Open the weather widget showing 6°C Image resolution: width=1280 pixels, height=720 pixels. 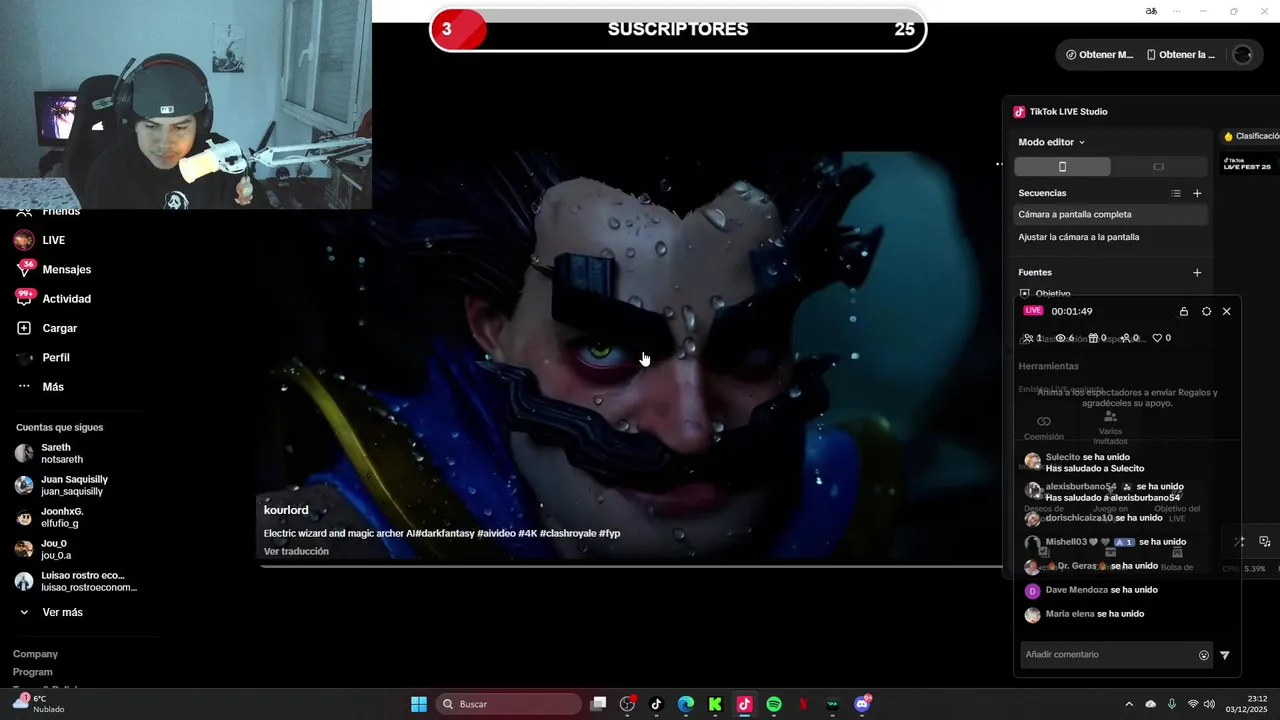(40, 704)
